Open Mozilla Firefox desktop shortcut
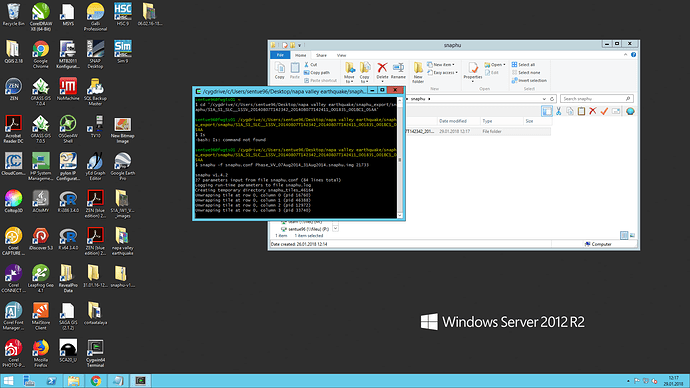 tap(40, 353)
